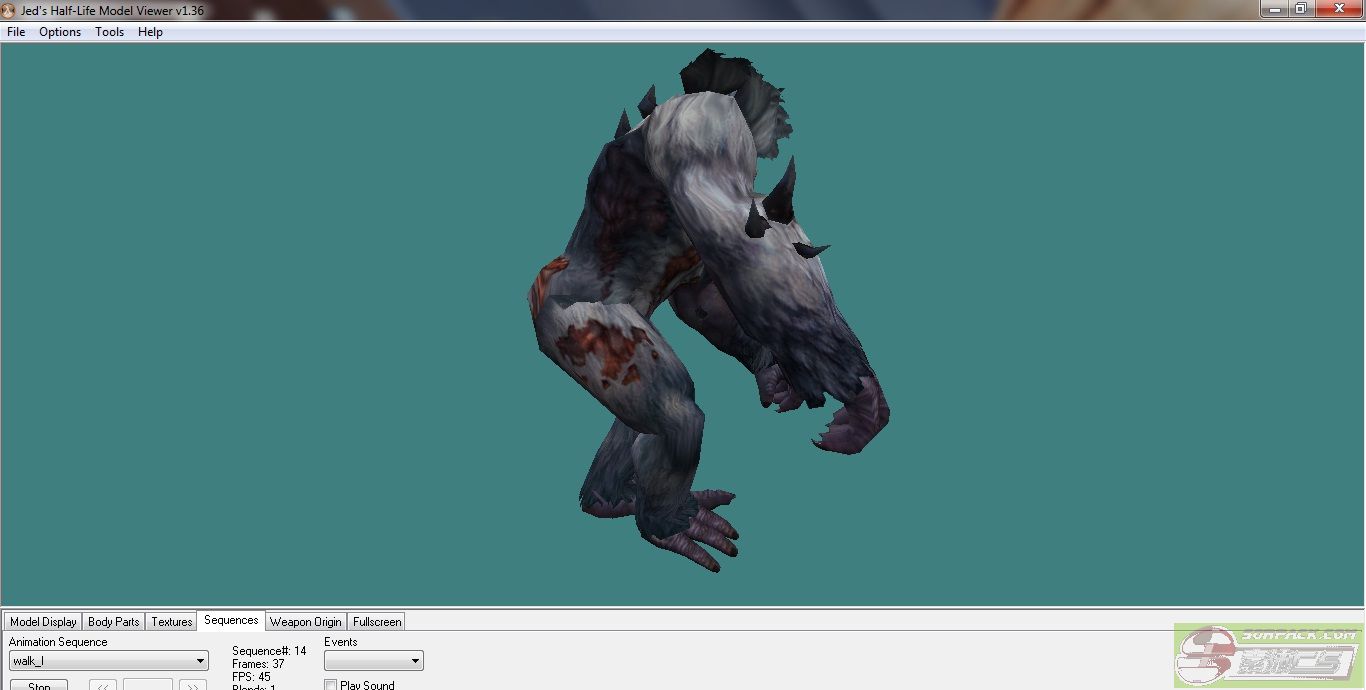
Task: Expand the Animation Sequence dropdown showing walk_l
Action: (x=109, y=661)
